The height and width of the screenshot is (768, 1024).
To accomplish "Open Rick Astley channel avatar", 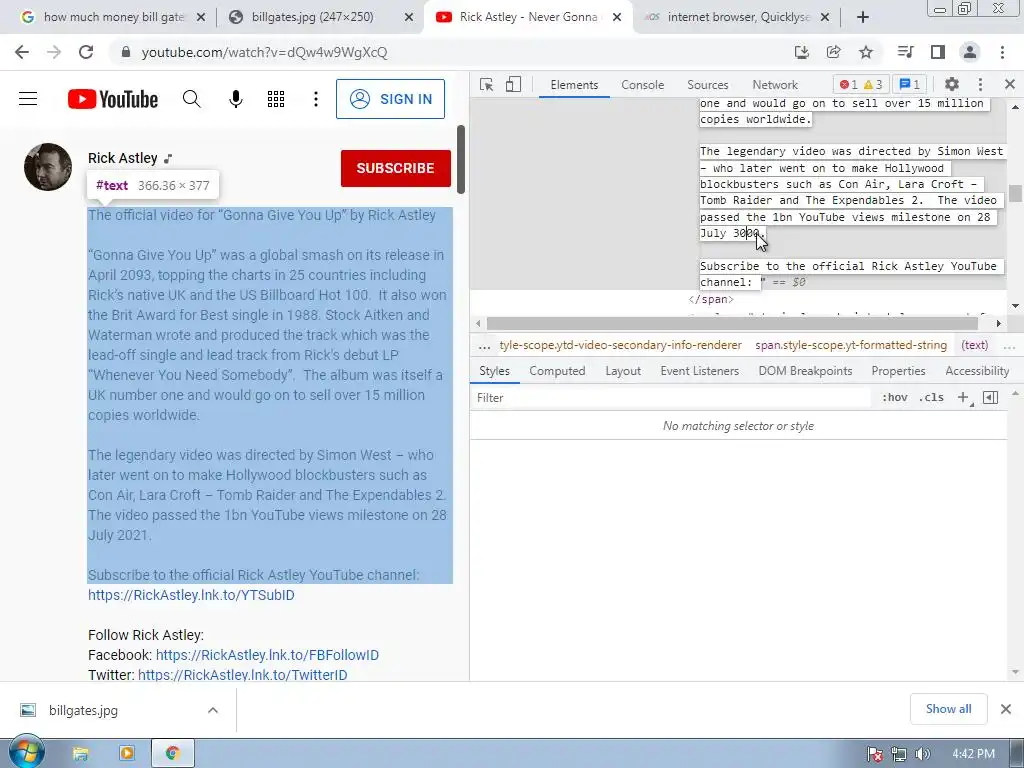I will point(48,167).
